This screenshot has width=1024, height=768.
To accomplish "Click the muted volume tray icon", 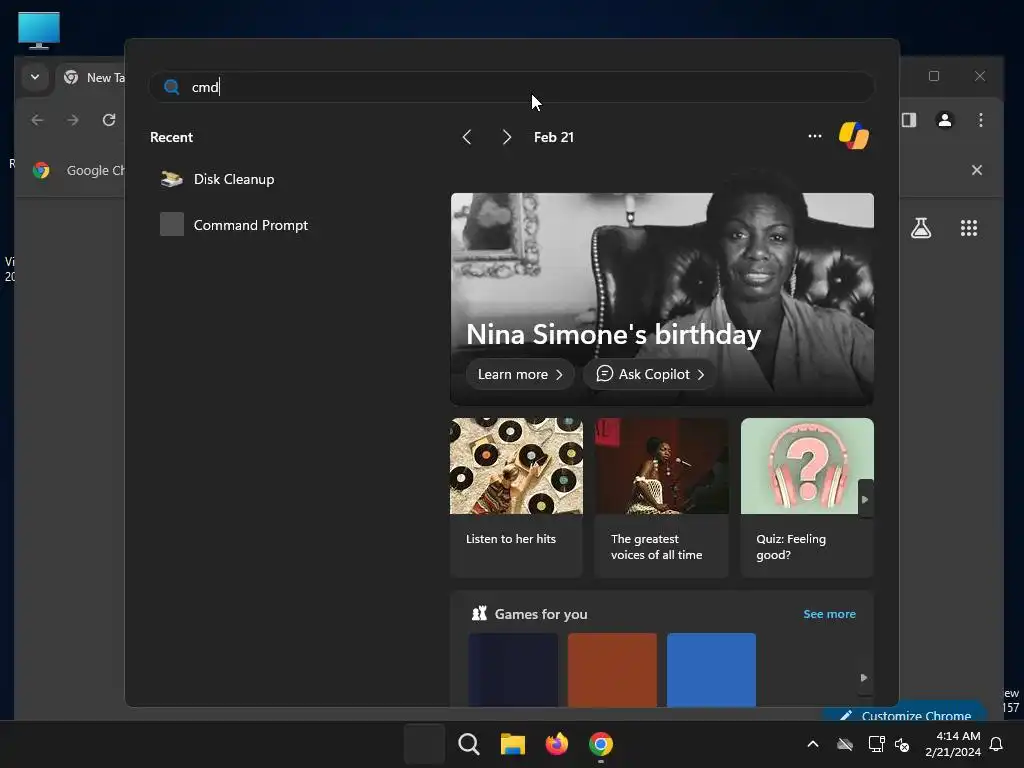I will coord(902,744).
